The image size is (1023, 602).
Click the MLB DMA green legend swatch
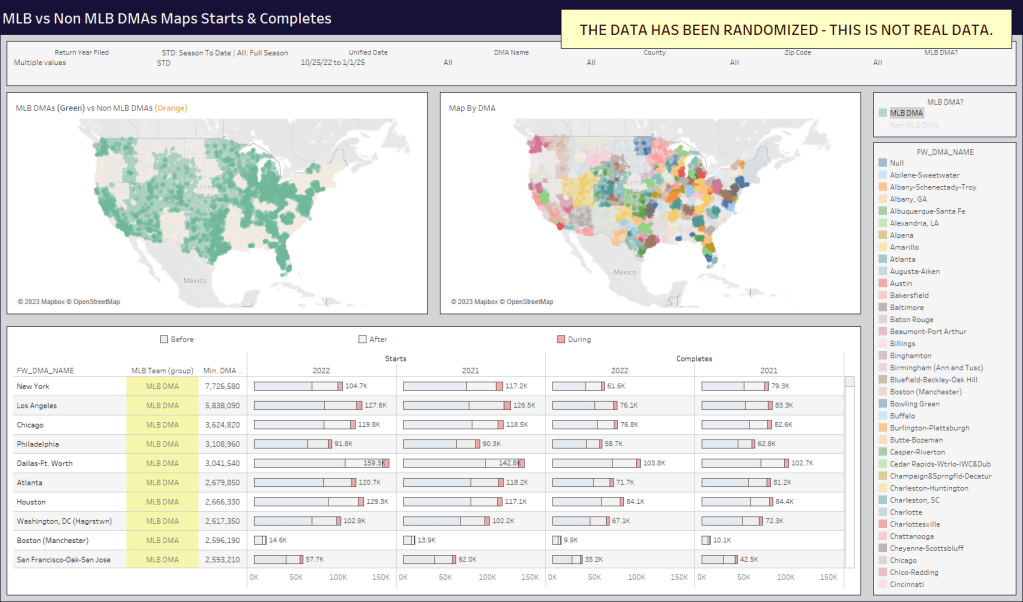click(883, 113)
